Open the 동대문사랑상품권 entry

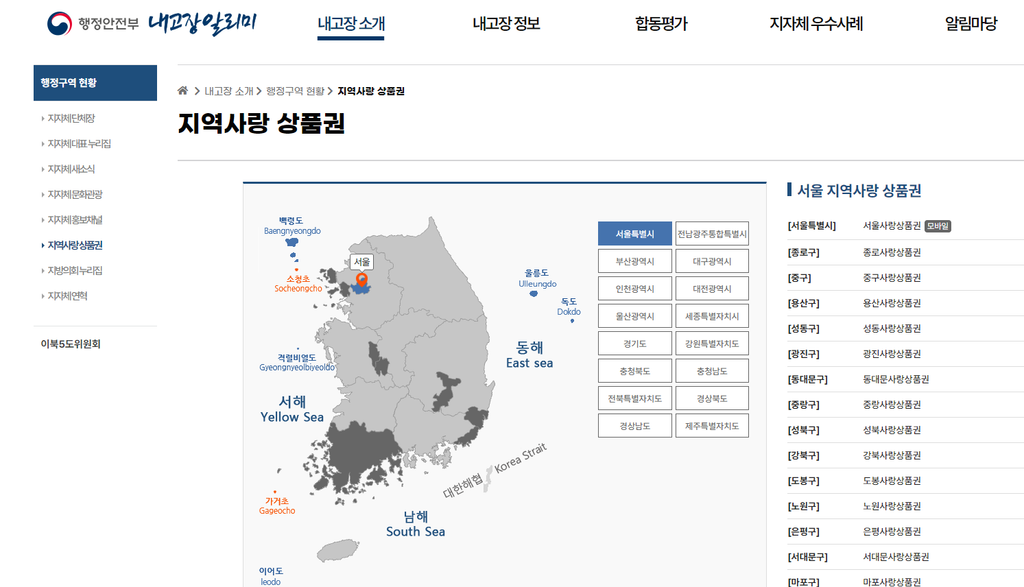(895, 379)
